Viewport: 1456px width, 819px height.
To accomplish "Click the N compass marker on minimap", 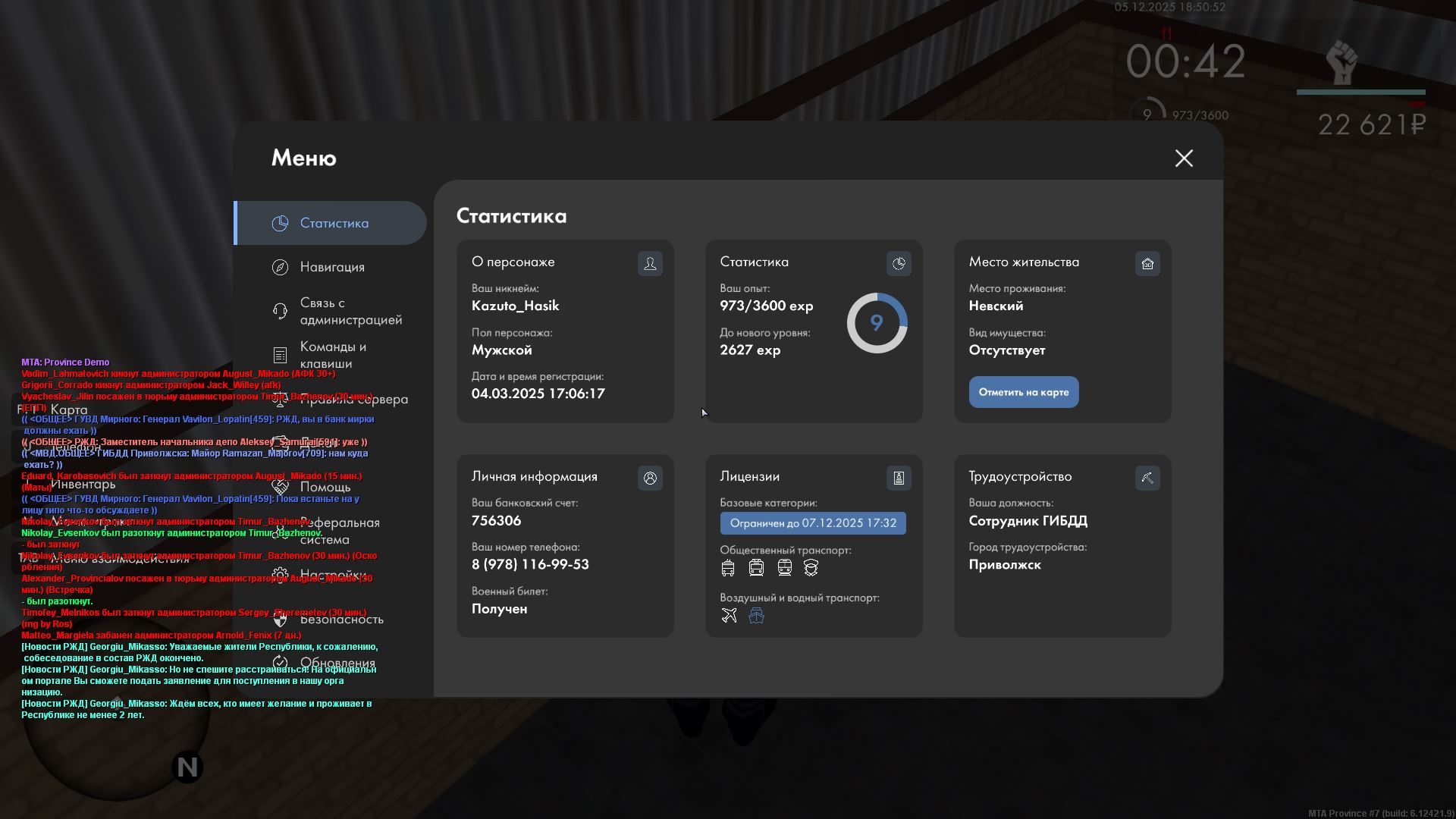I will coord(187,767).
